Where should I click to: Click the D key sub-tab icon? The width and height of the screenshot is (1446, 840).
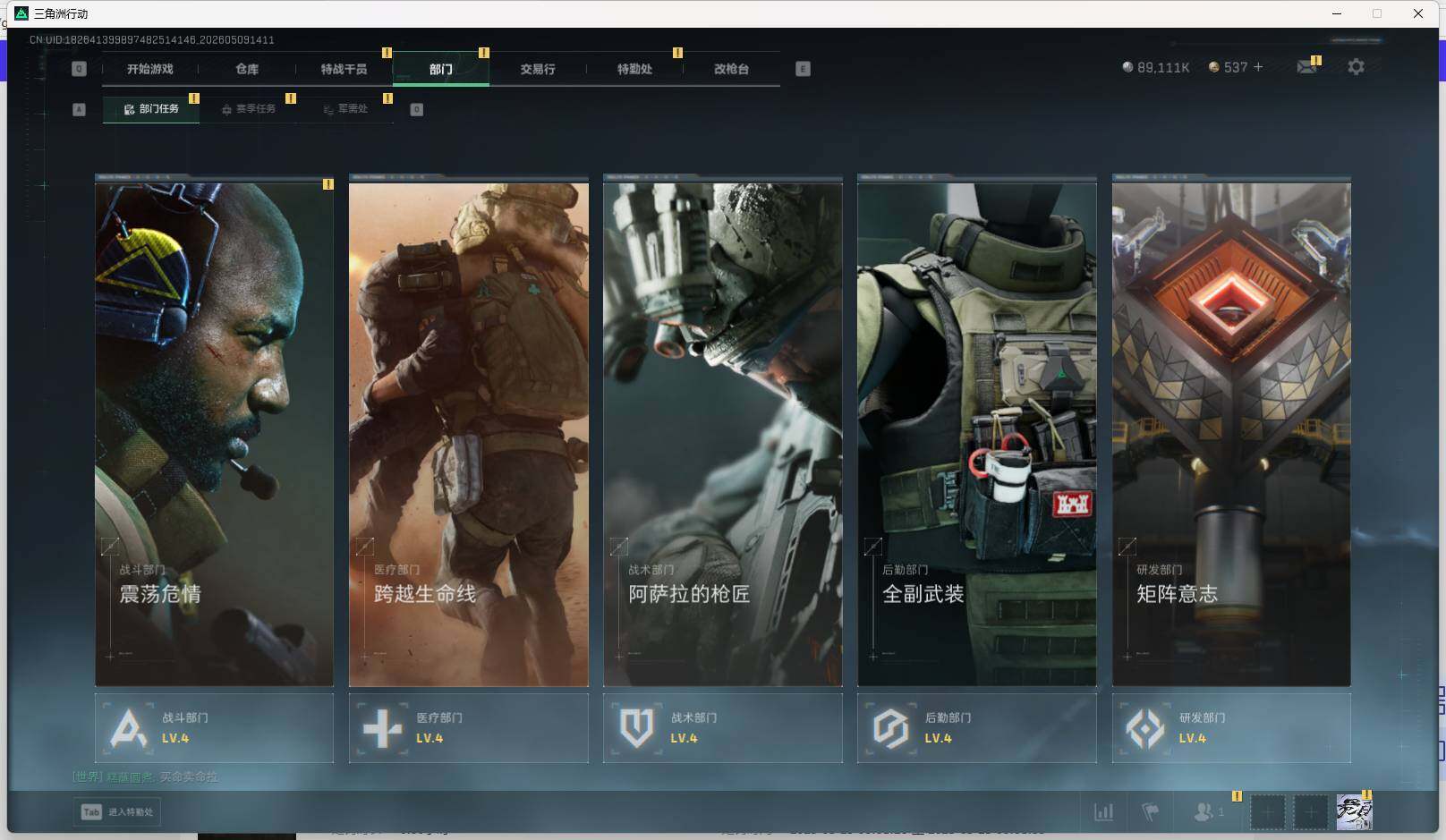pyautogui.click(x=416, y=109)
